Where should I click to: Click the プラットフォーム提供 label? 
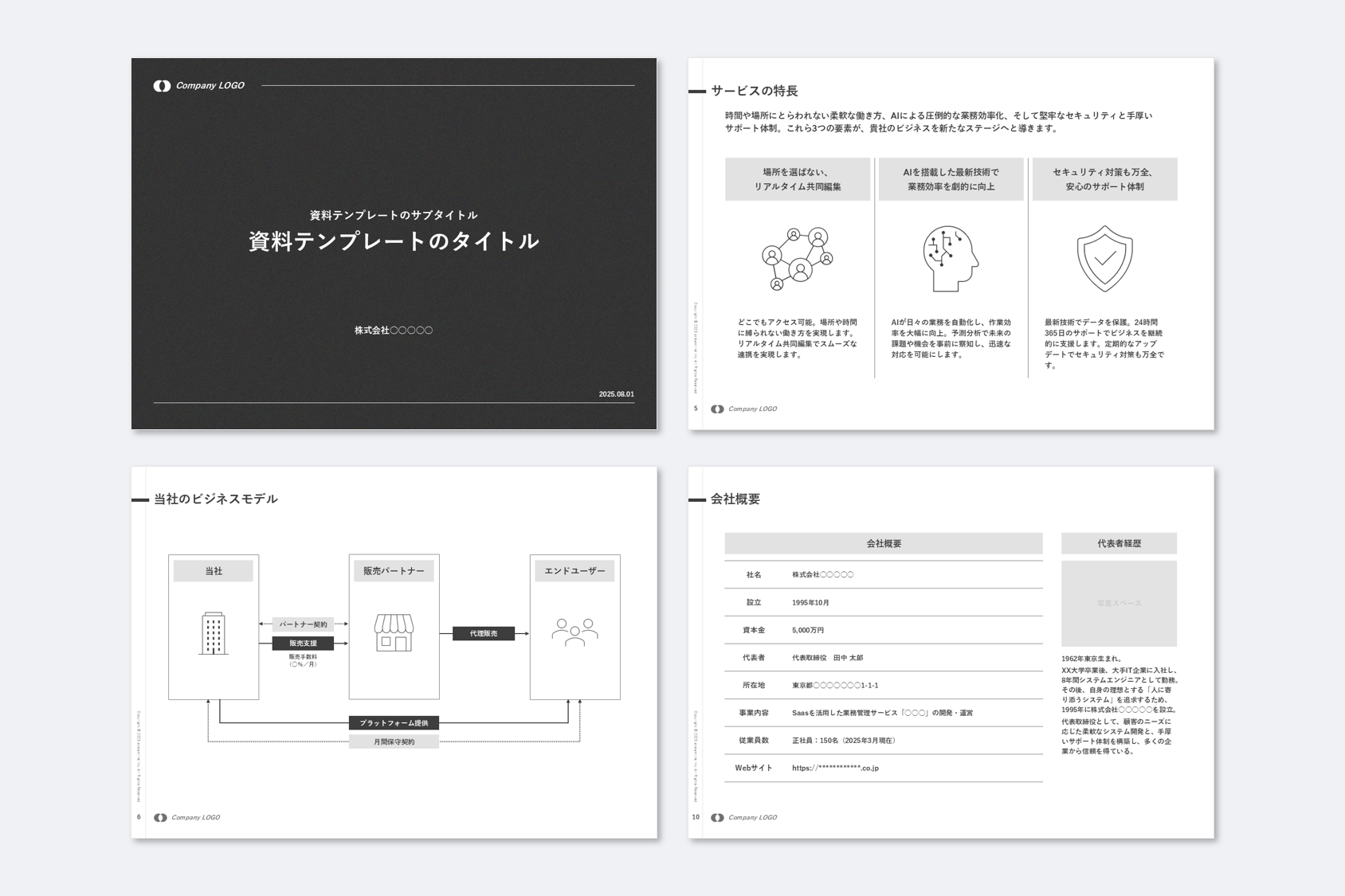pos(394,723)
